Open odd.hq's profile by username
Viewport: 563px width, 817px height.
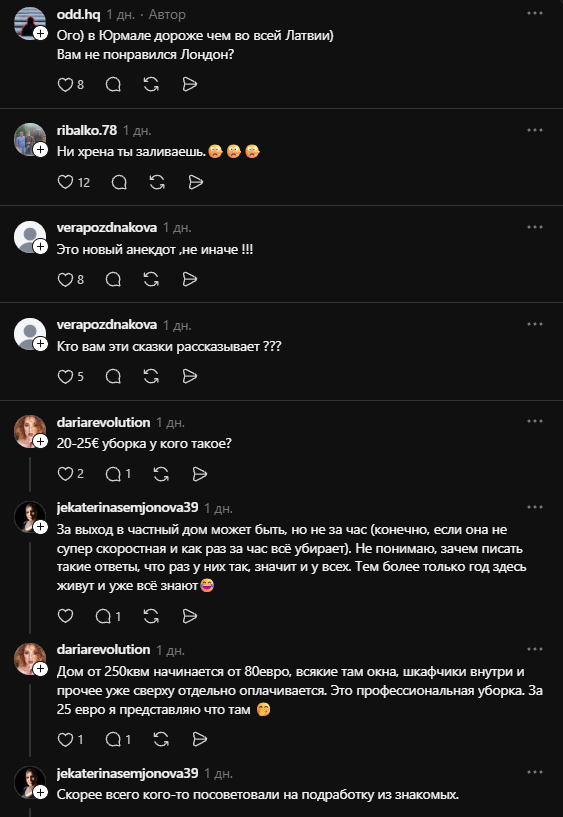pyautogui.click(x=78, y=15)
